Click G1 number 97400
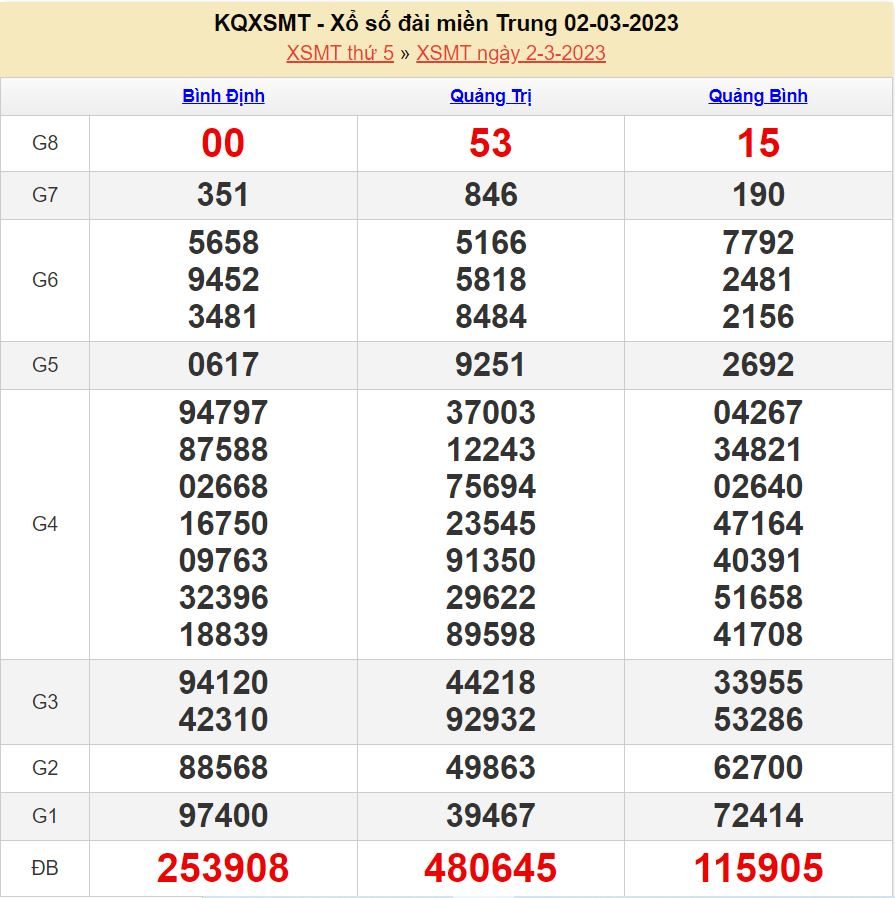The image size is (895, 898). [223, 816]
